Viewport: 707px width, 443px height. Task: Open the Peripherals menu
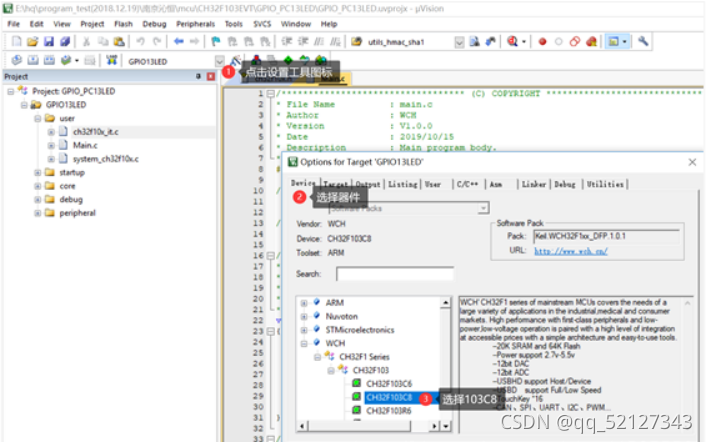tap(195, 24)
